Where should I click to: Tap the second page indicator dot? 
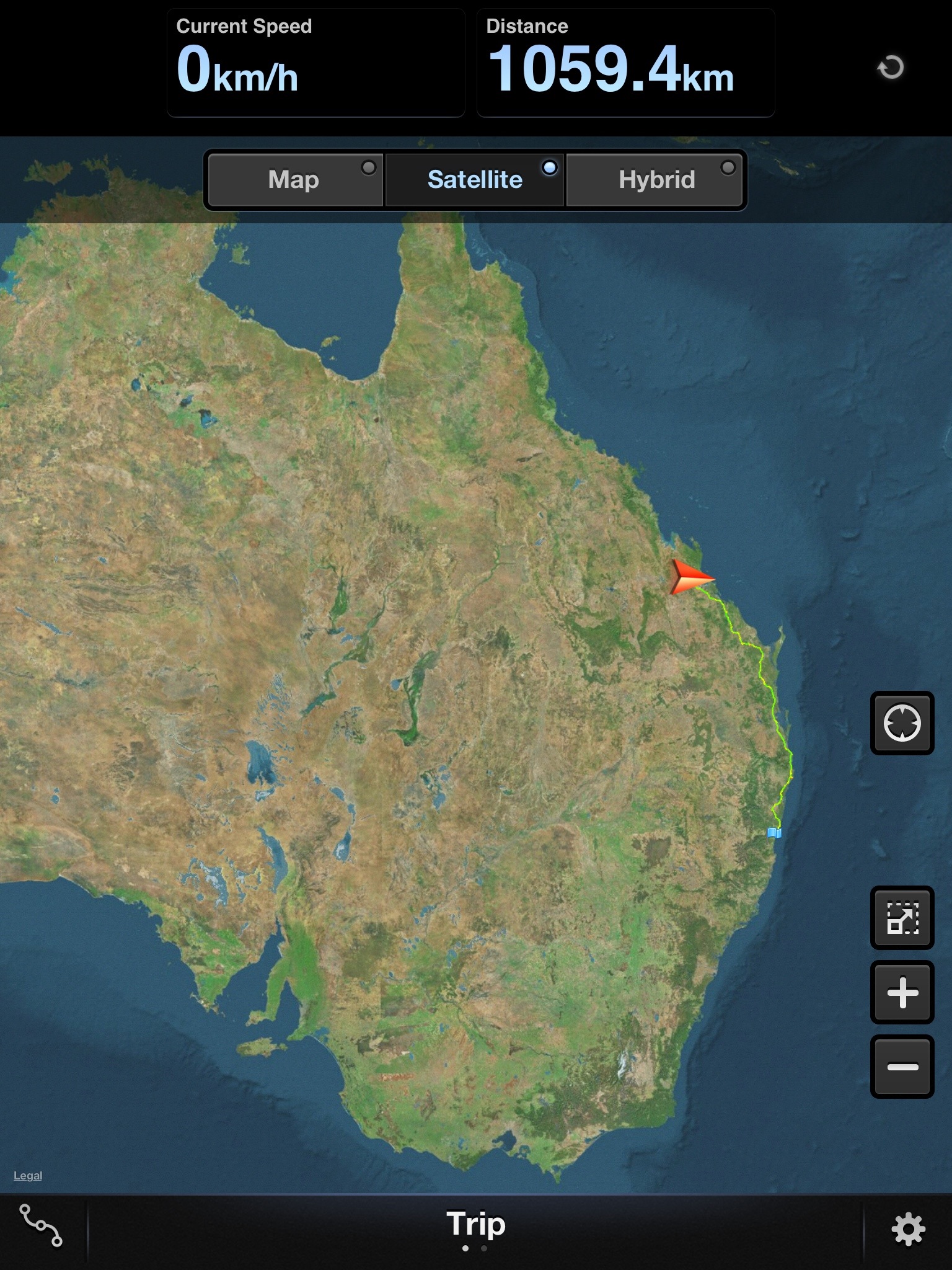point(485,1248)
